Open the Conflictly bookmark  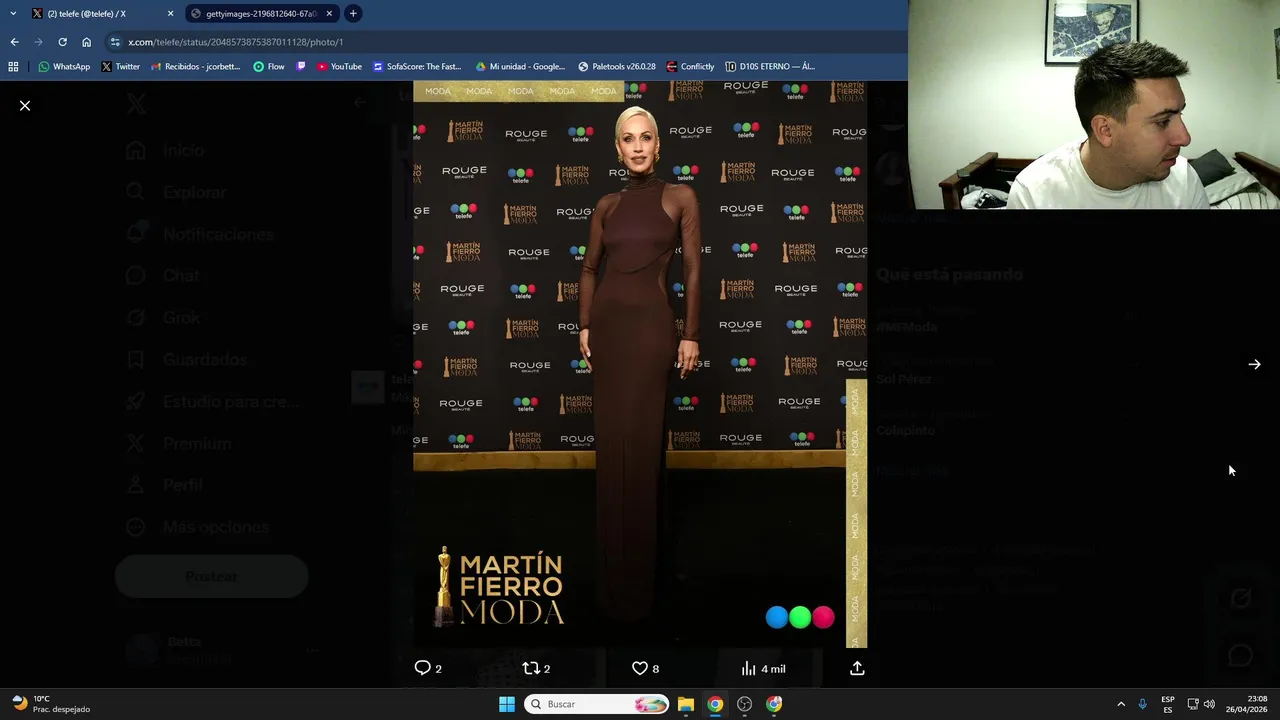point(691,67)
